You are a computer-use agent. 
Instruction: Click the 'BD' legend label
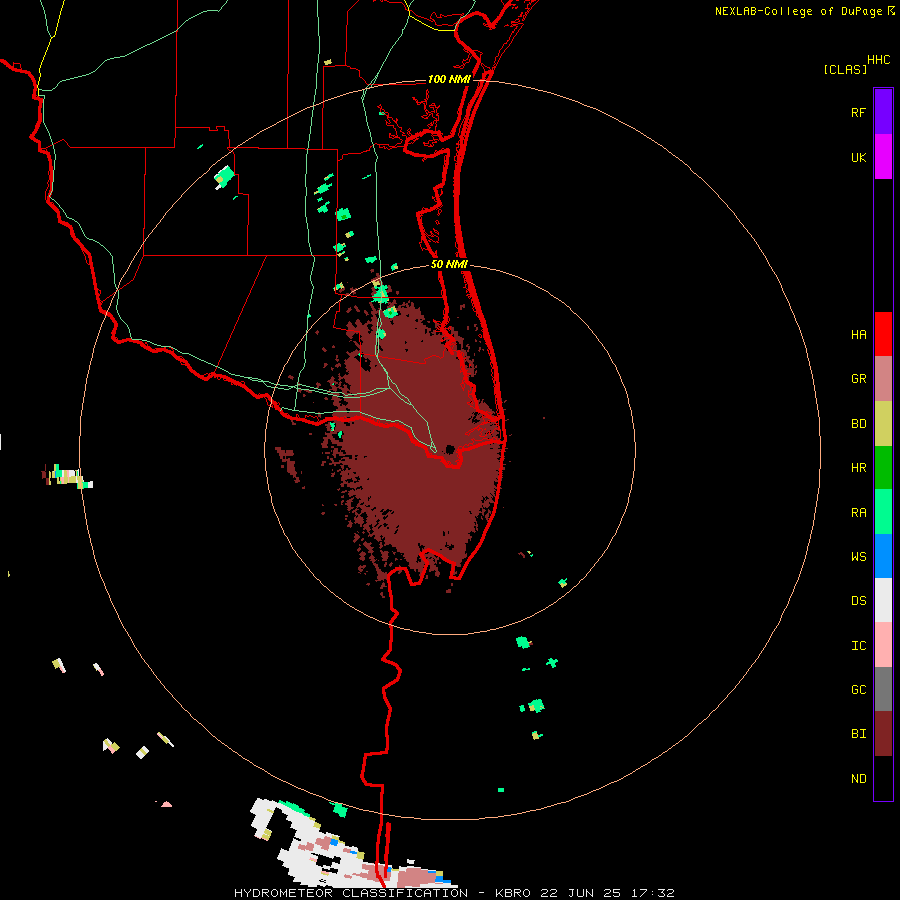858,424
